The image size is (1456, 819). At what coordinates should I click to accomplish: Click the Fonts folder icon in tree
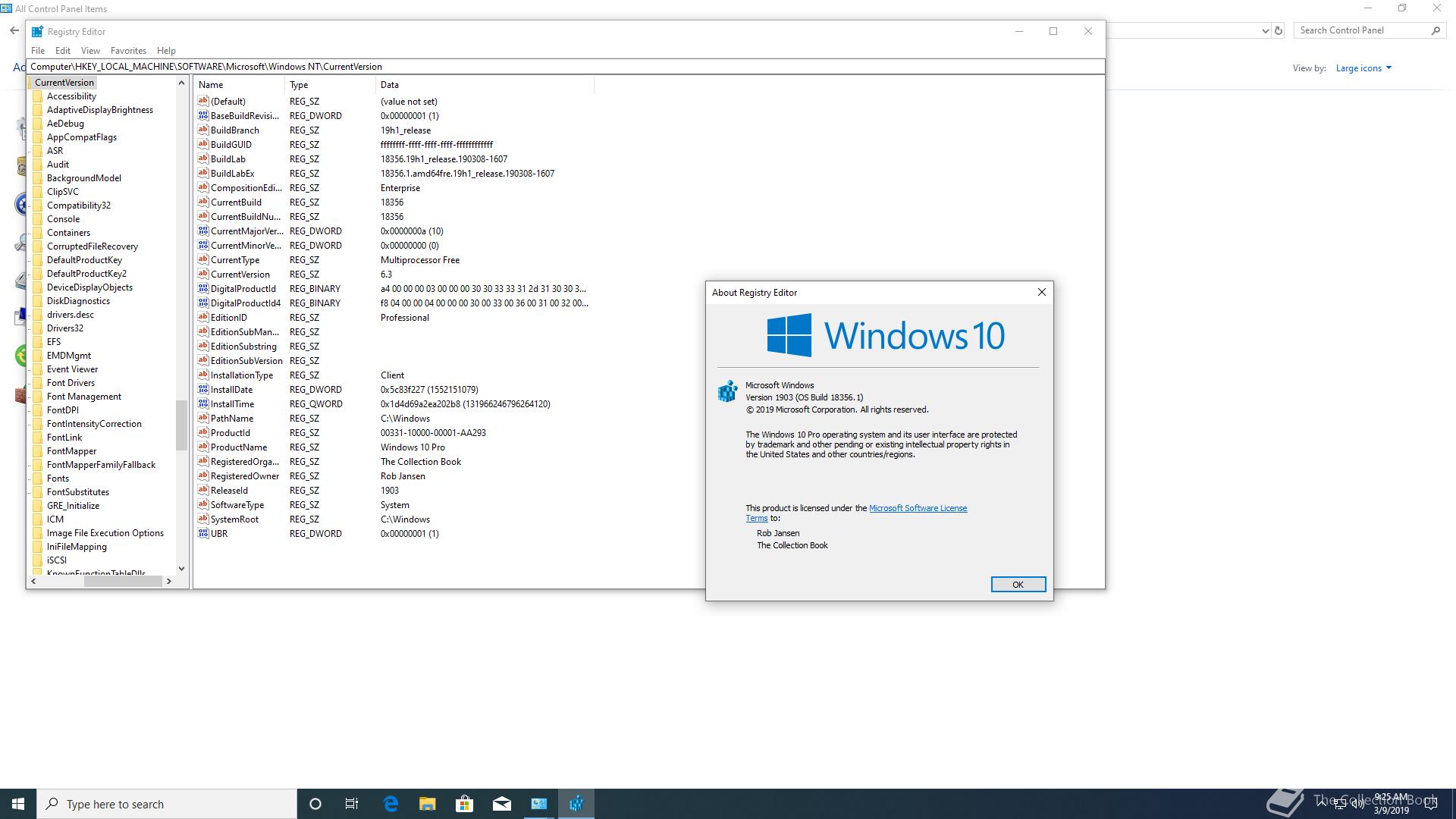click(x=38, y=479)
